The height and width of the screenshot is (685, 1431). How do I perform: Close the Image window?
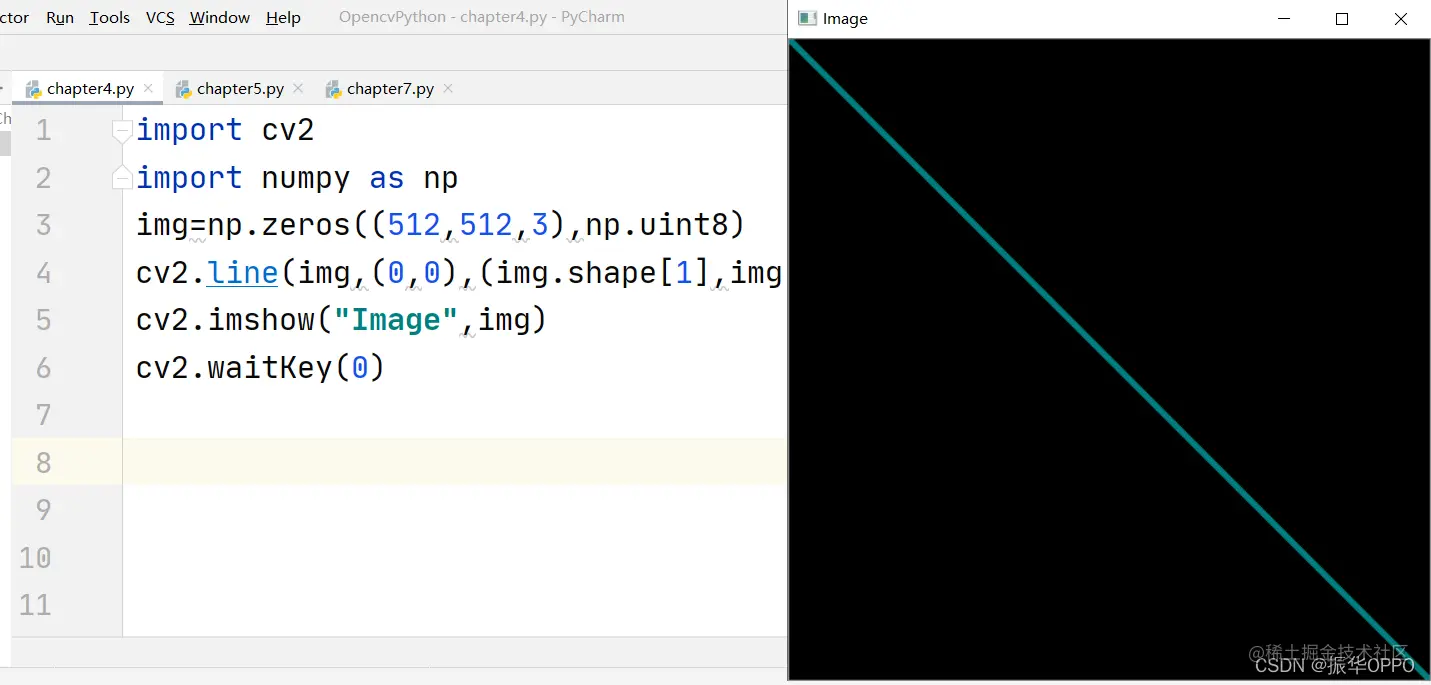point(1401,19)
